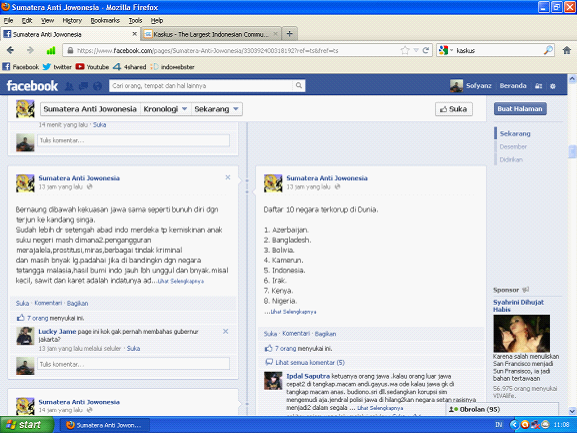
Task: Hide the Bernaung dibawah kekuasan post with X
Action: [x=228, y=177]
